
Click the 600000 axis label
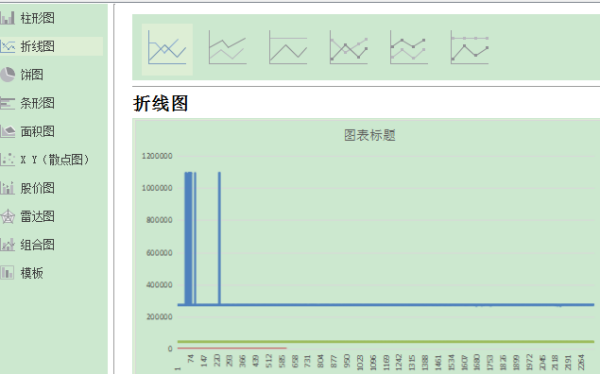pyautogui.click(x=159, y=253)
